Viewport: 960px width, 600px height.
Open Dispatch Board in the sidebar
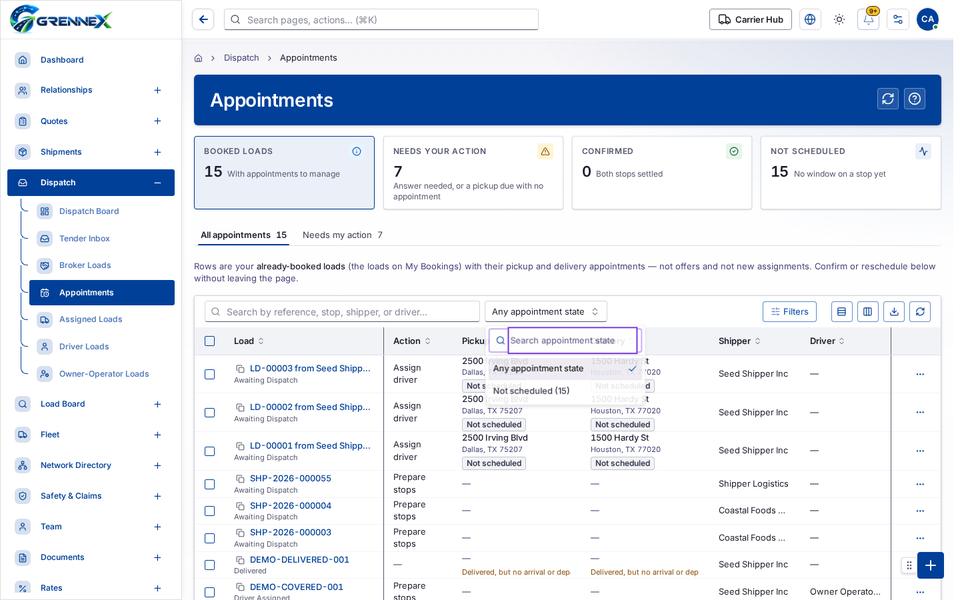coord(89,211)
